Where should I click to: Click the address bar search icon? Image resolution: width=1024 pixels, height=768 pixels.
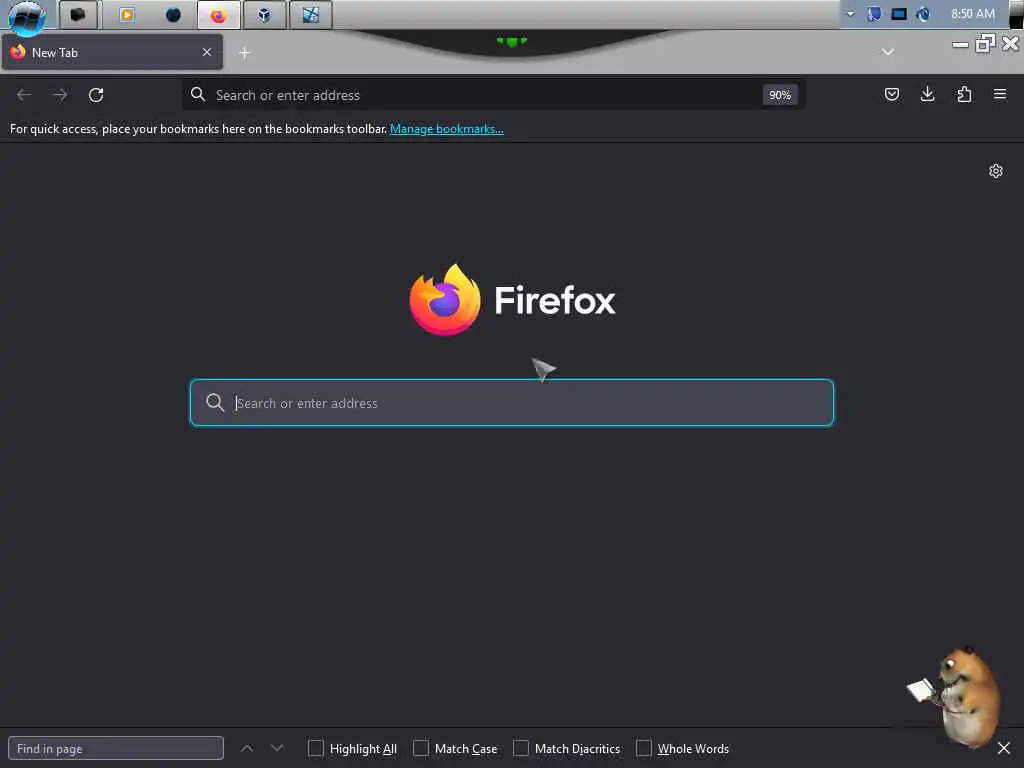pyautogui.click(x=198, y=95)
